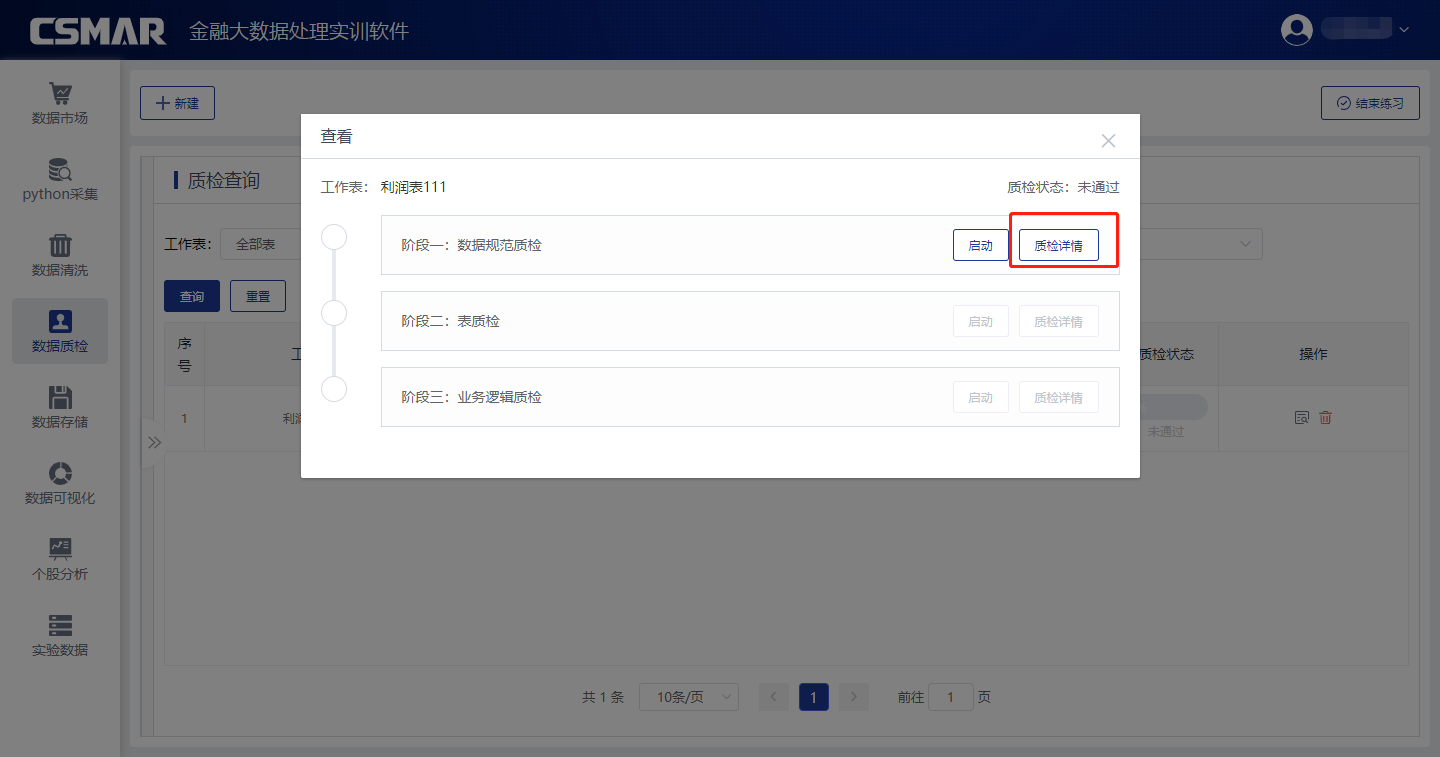Open 数据市场 shopping cart sidebar icon
The width and height of the screenshot is (1440, 757).
60,94
